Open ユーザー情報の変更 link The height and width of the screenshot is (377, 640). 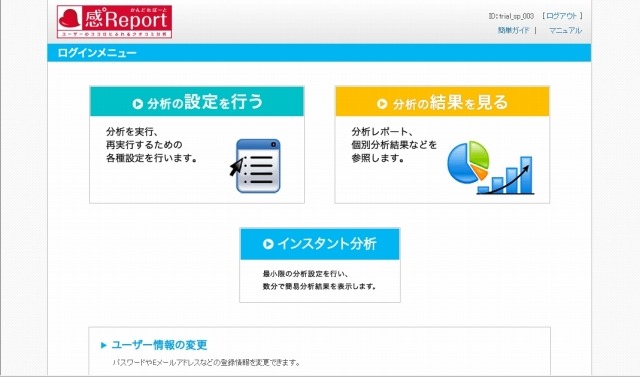pos(159,345)
